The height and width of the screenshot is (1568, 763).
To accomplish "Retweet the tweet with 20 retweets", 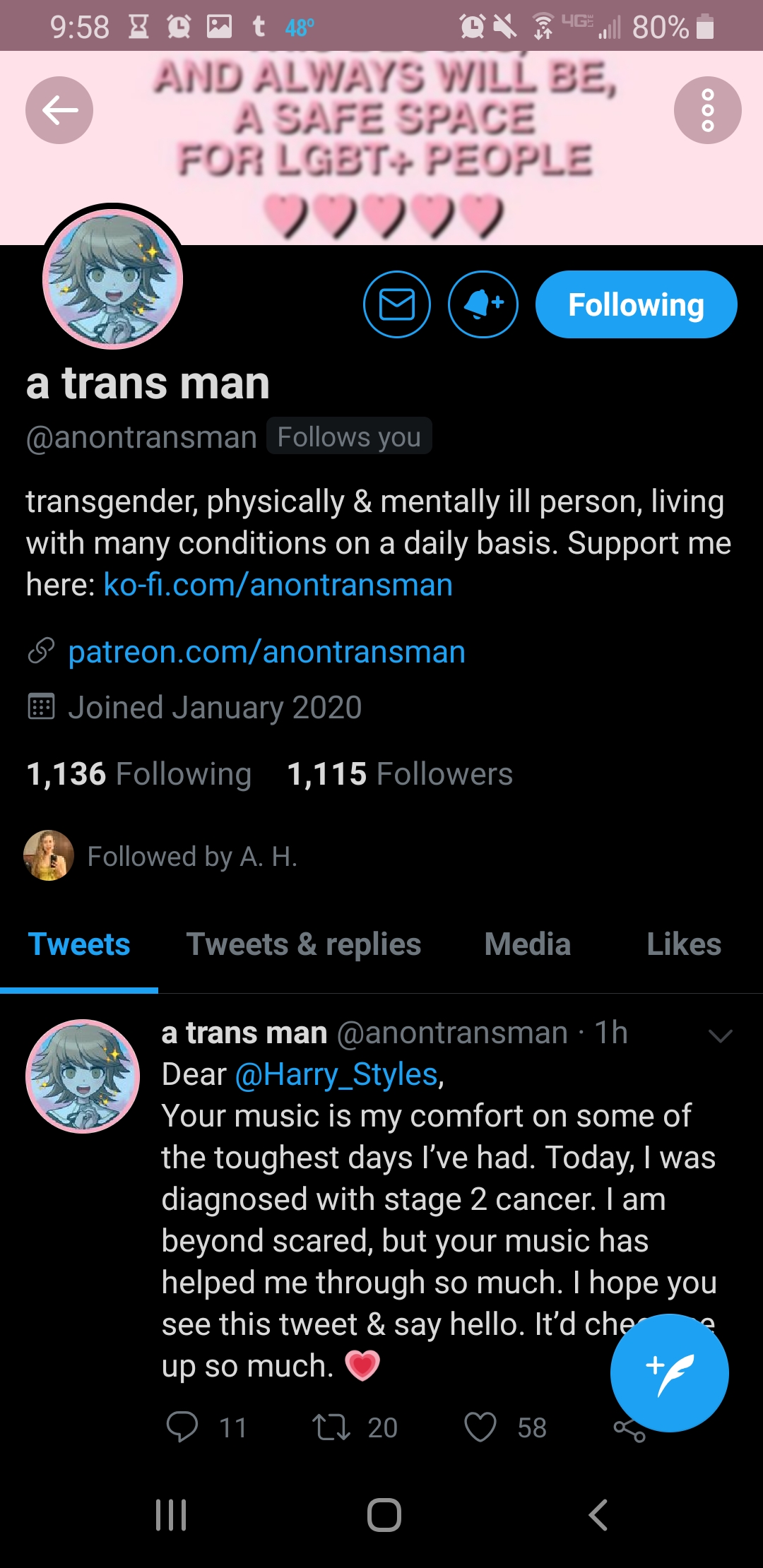I will [331, 1427].
